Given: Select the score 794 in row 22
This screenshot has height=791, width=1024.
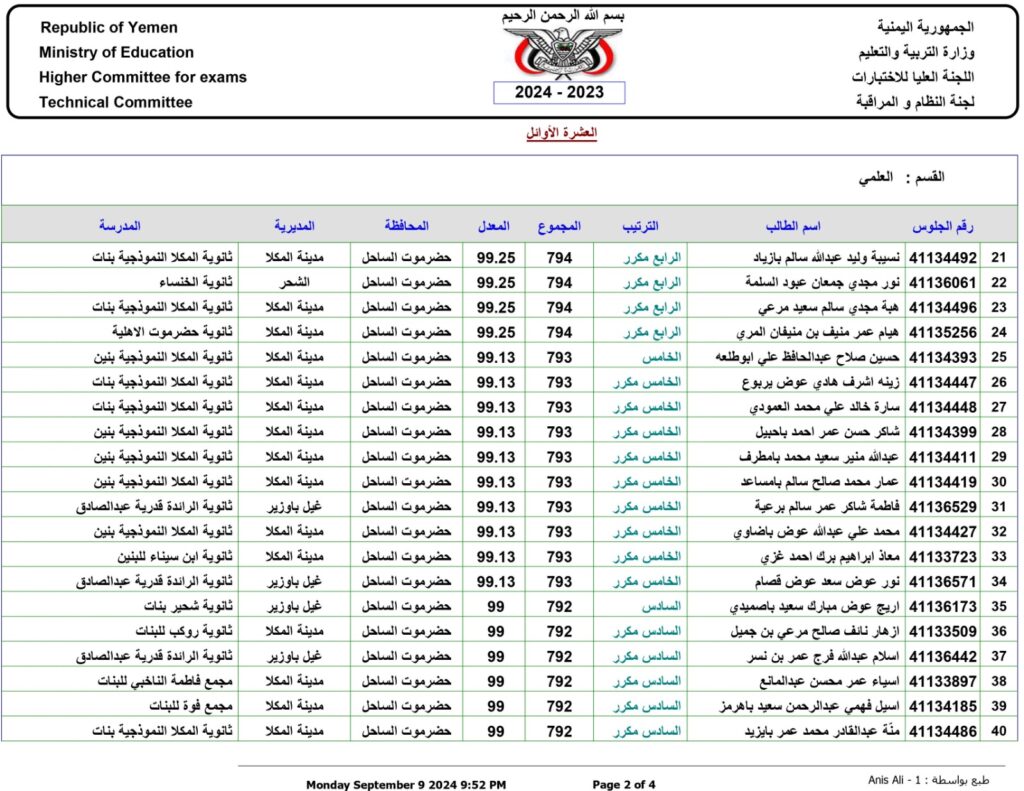Looking at the screenshot, I should click(560, 282).
